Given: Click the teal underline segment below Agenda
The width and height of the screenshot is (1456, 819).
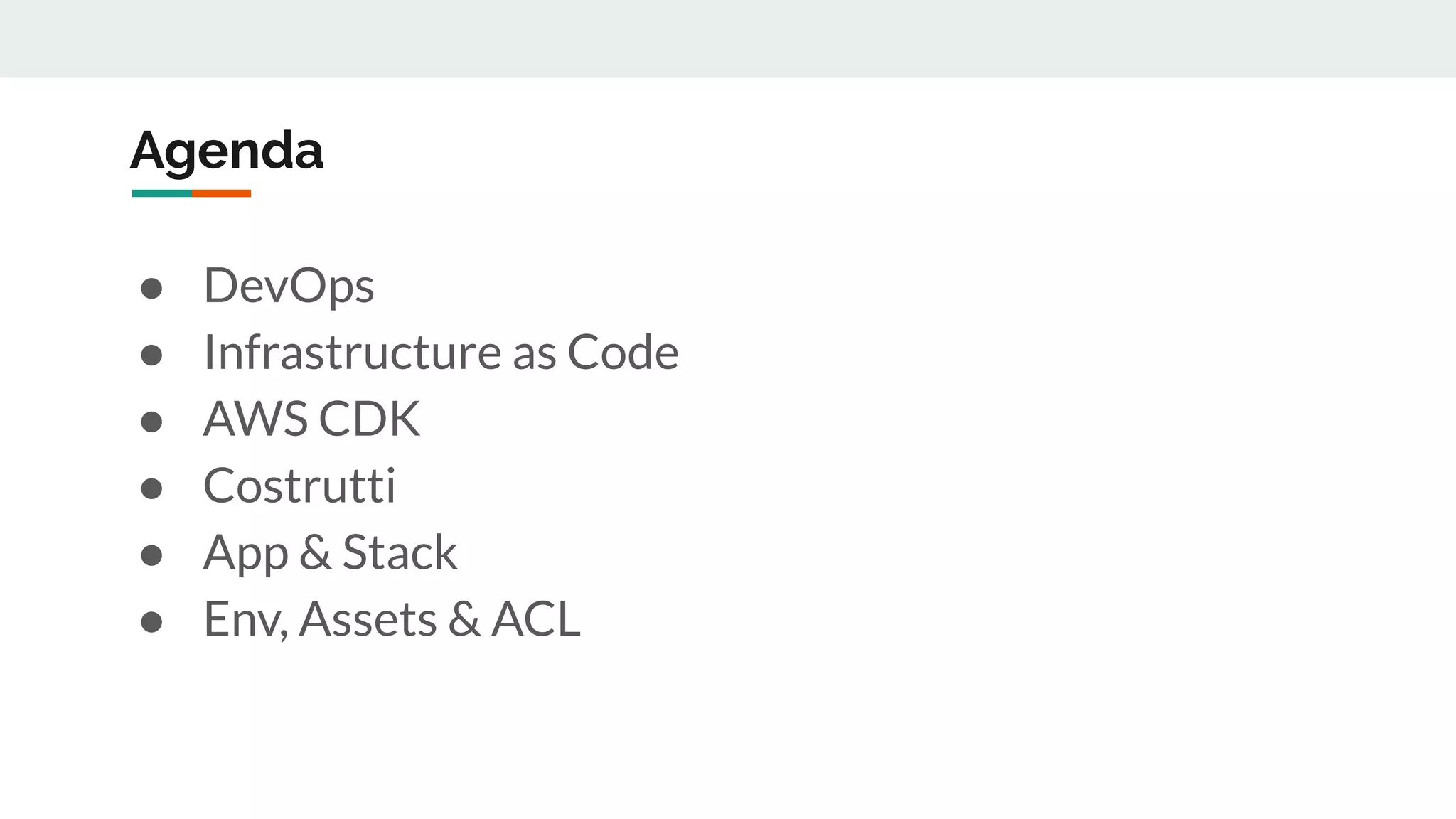Looking at the screenshot, I should [161, 193].
